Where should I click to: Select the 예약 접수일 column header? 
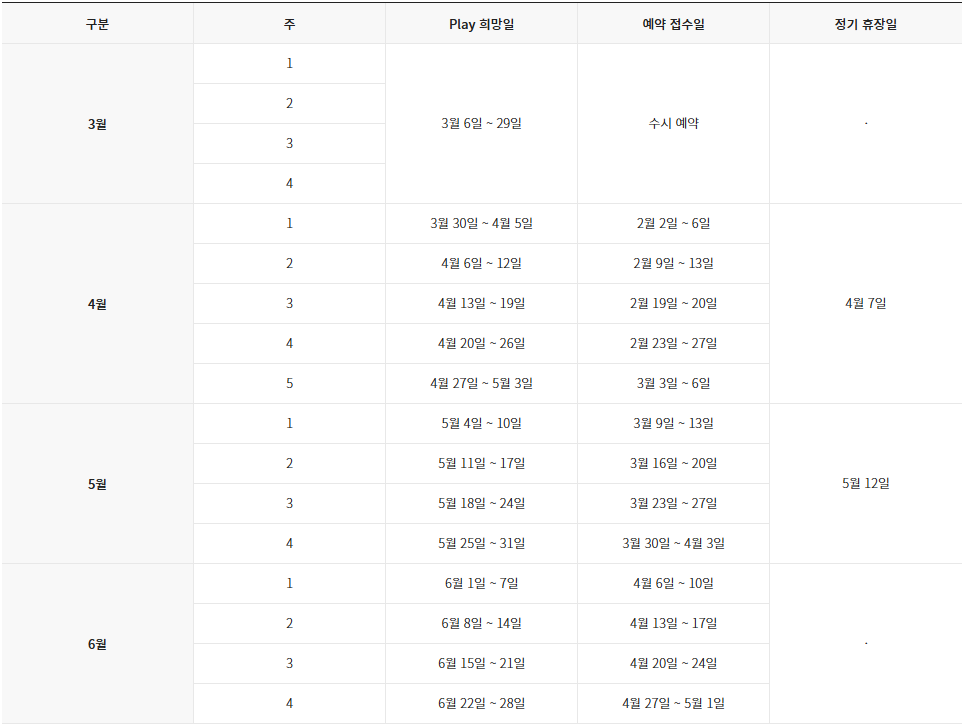pos(673,24)
